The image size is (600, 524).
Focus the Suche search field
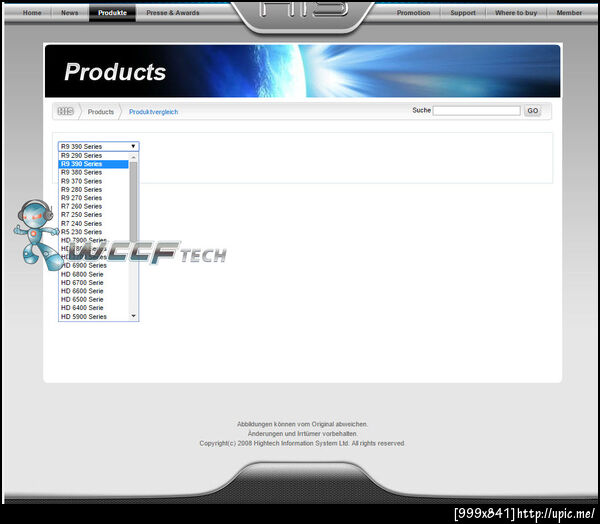pyautogui.click(x=476, y=111)
